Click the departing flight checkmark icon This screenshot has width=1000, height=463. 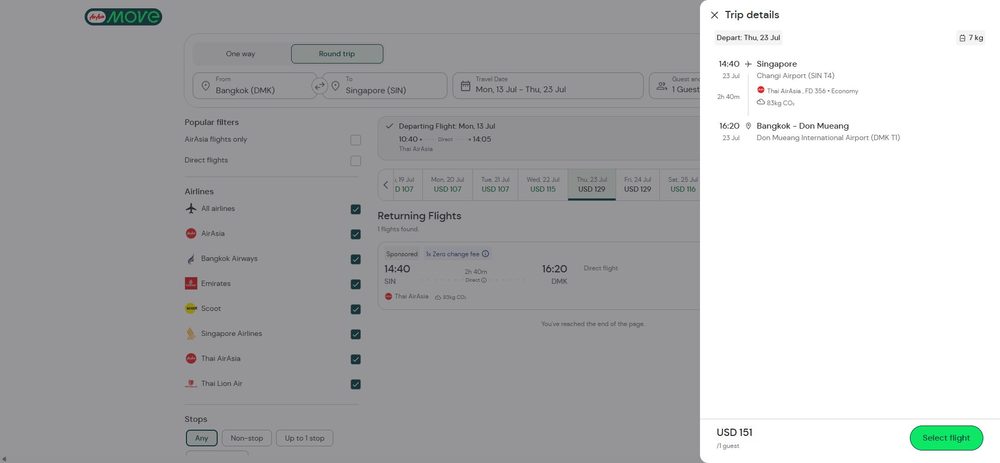coord(390,126)
